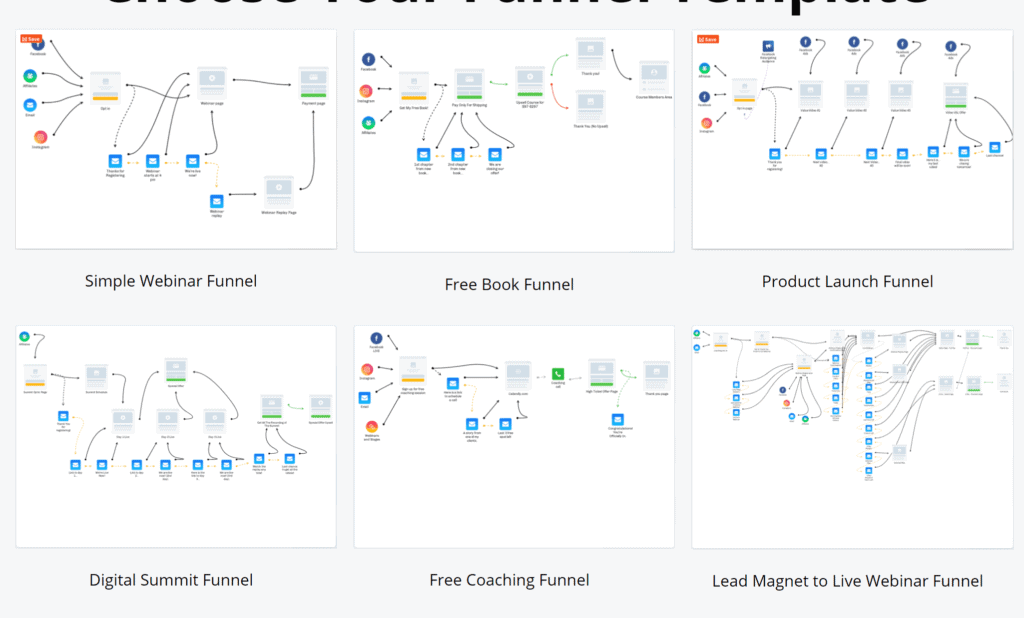Click the Summit Optin Page icon
This screenshot has width=1024, height=618.
[35, 377]
